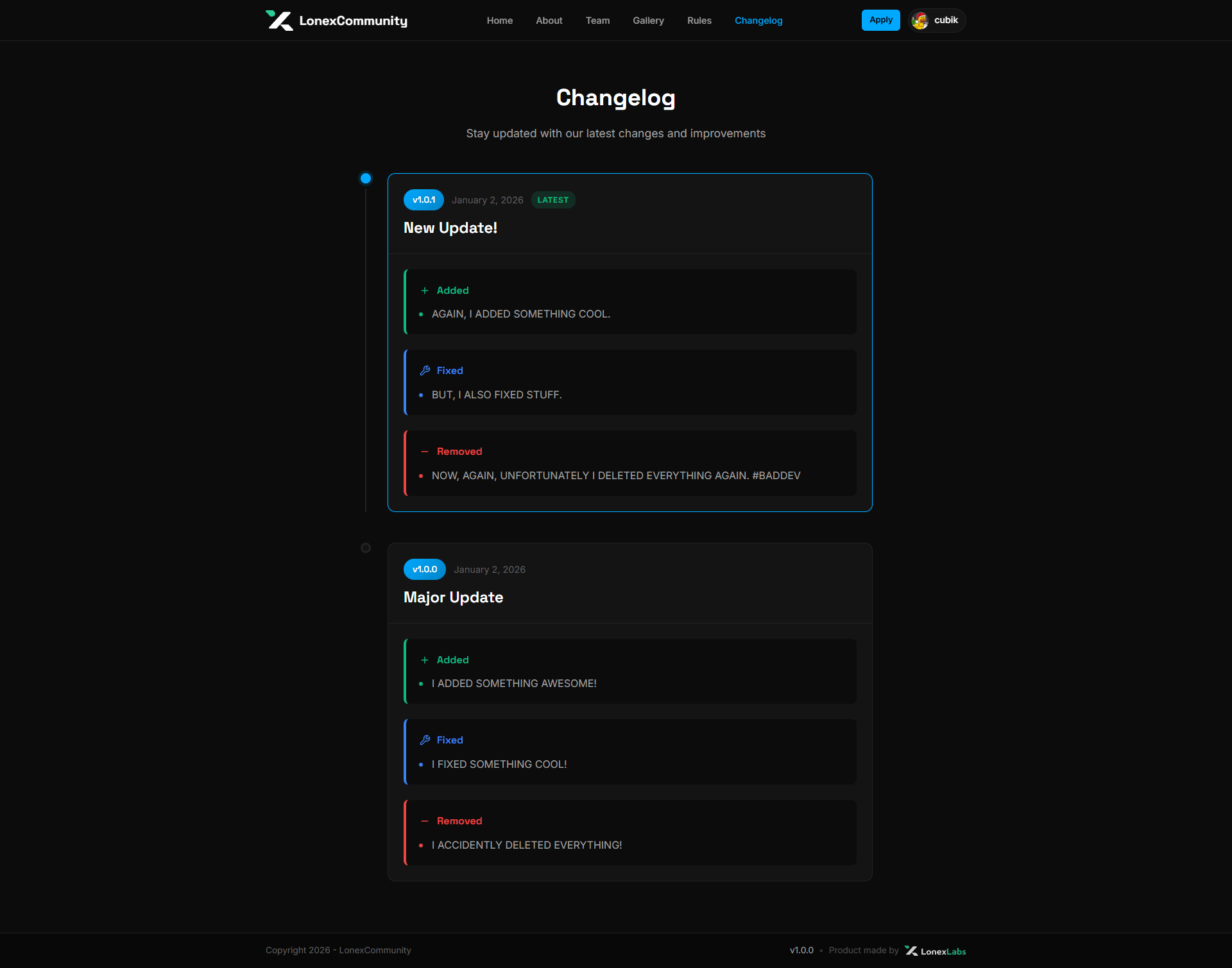This screenshot has width=1232, height=968.
Task: Click the Fixed label in the New Update card
Action: pyautogui.click(x=450, y=371)
